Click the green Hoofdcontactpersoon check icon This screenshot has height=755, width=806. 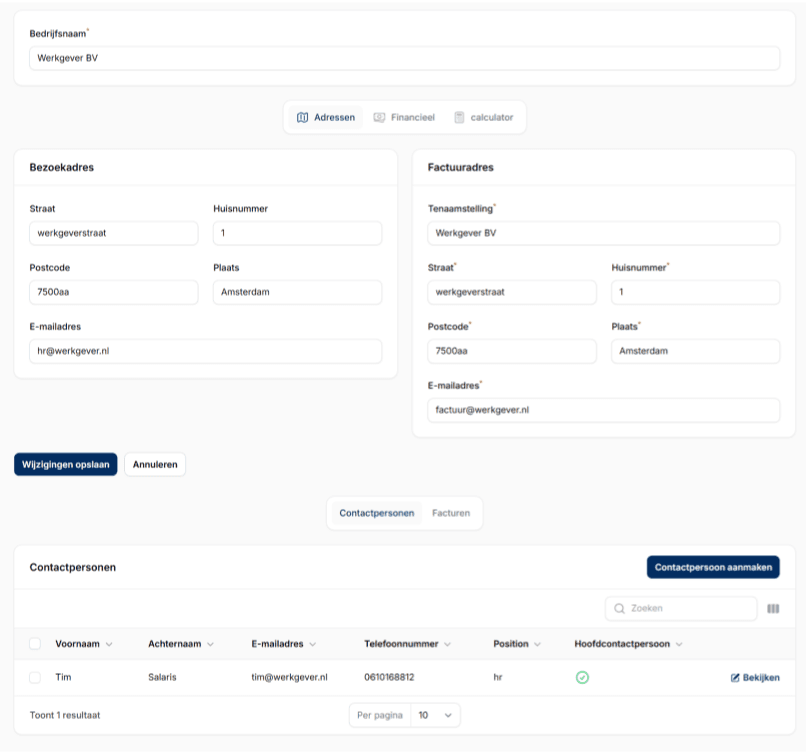tap(582, 677)
